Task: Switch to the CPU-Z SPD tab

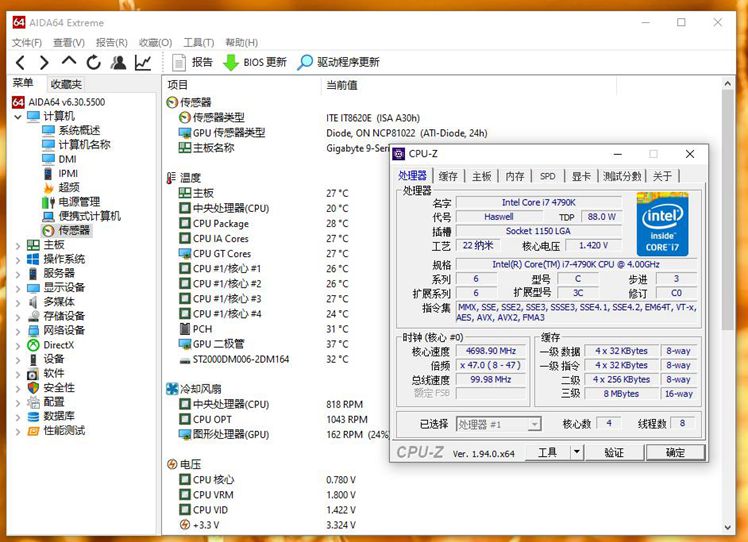Action: click(x=548, y=176)
